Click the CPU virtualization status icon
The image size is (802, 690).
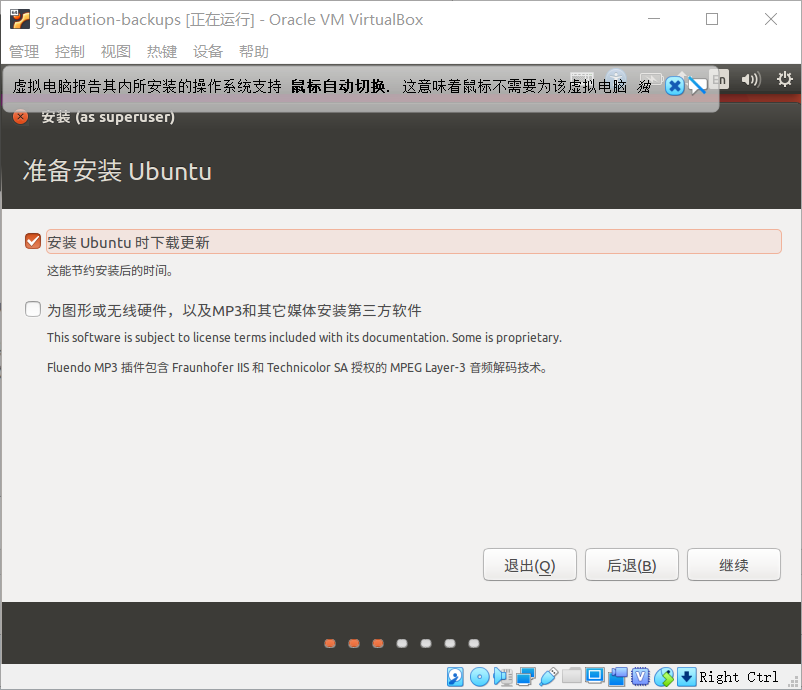(x=640, y=677)
